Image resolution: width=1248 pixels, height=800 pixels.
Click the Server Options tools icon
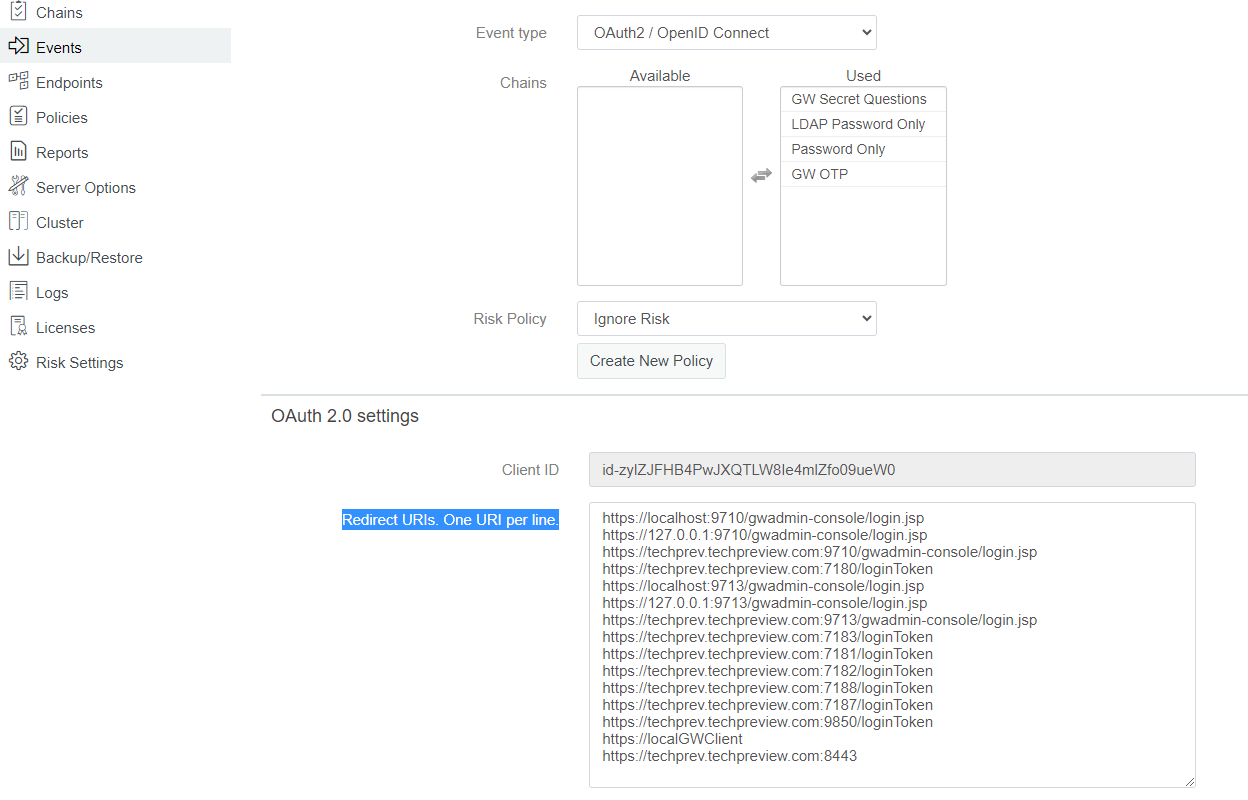click(x=18, y=187)
